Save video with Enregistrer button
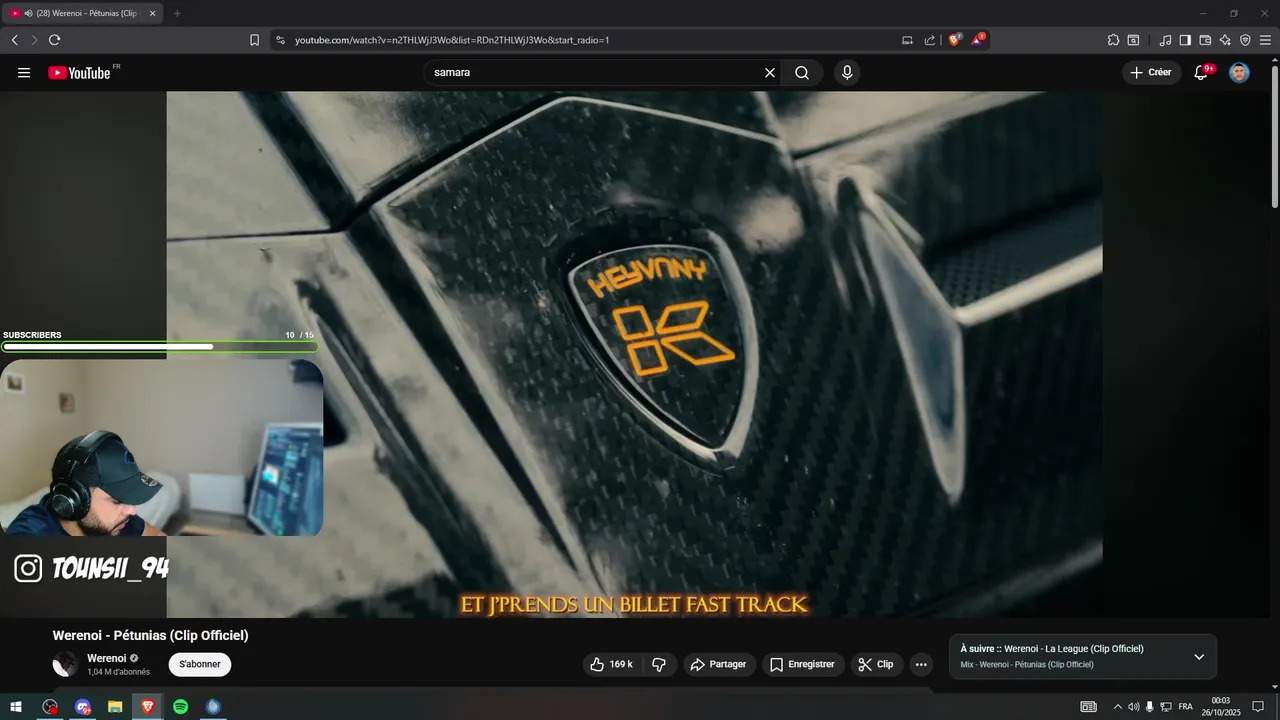 click(x=802, y=664)
